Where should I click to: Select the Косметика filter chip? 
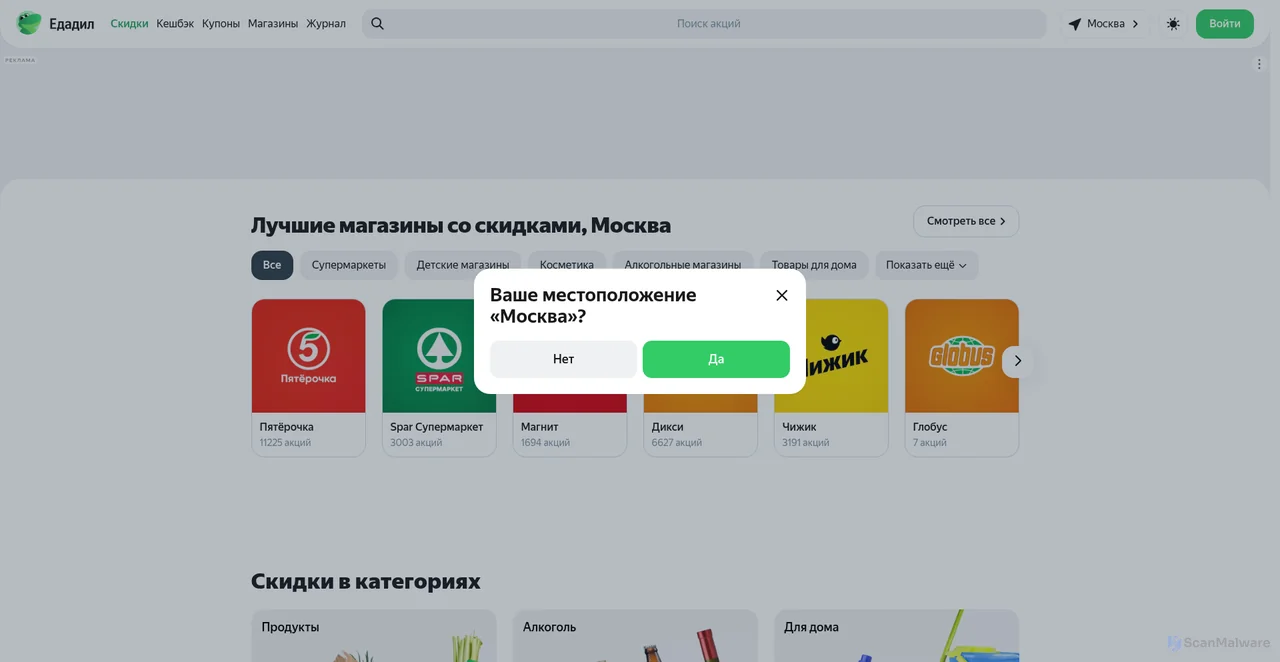tap(567, 265)
